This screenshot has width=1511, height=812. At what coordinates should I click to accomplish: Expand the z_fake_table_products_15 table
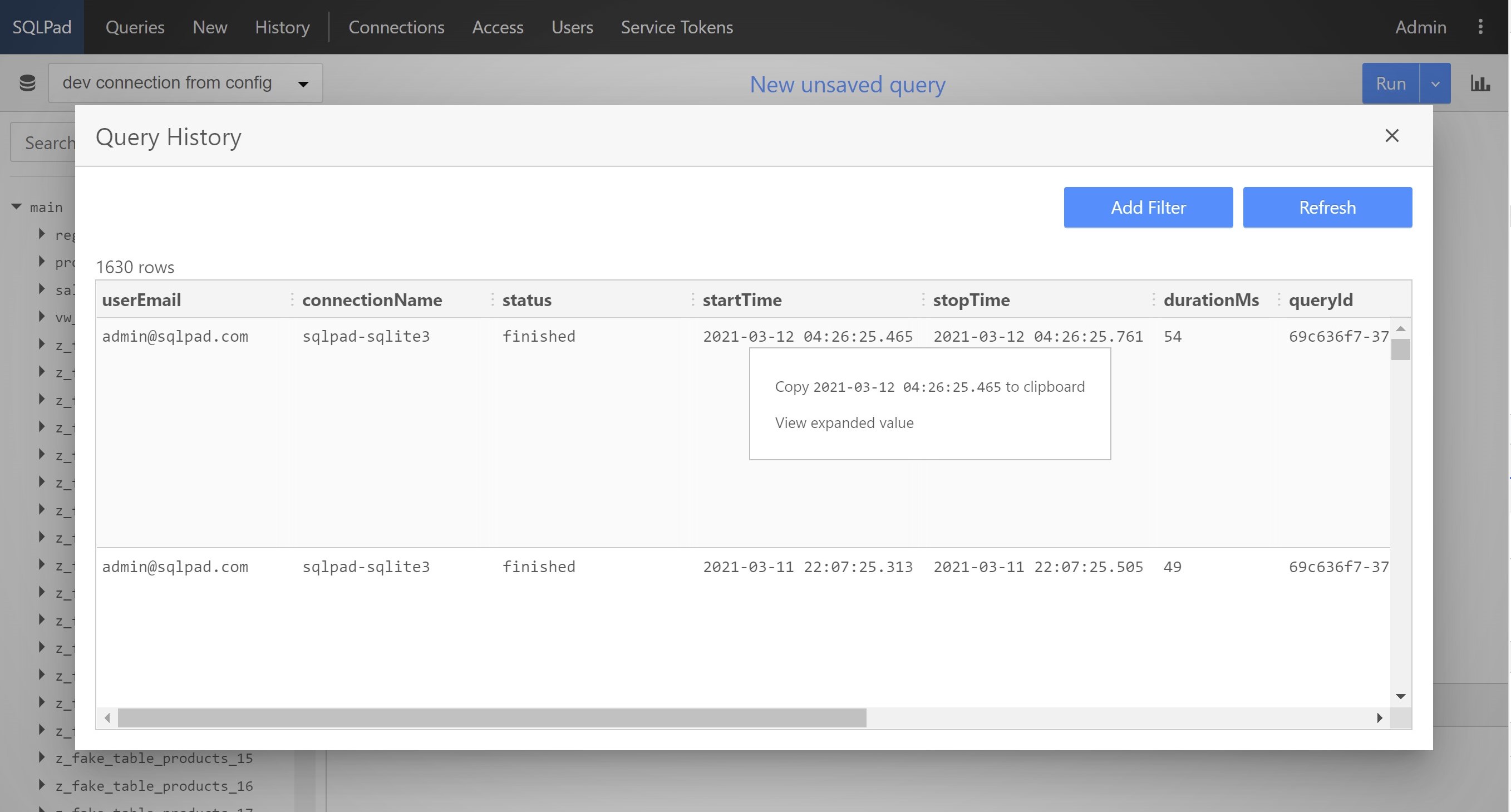42,757
